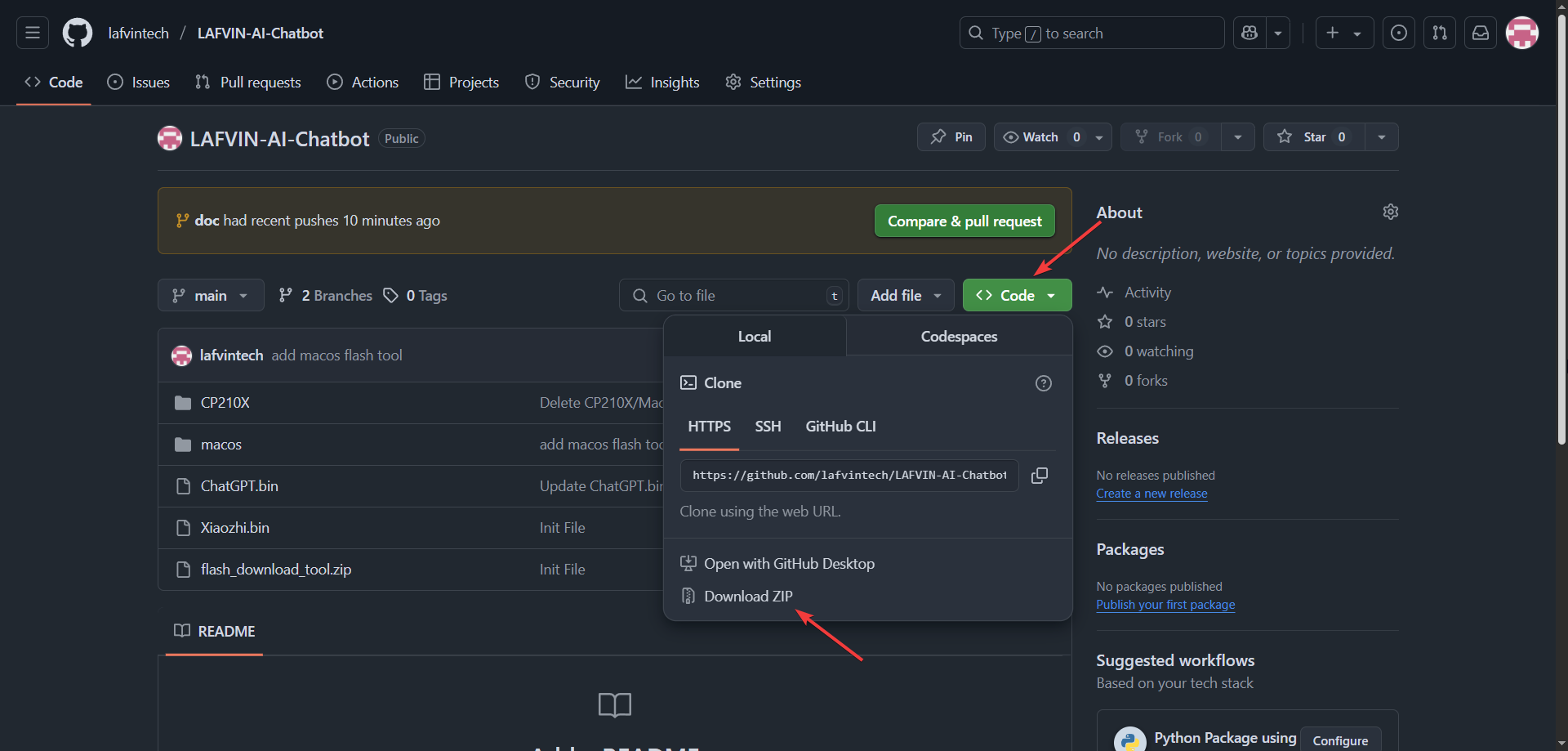Viewport: 1568px width, 751px height.
Task: Click the macos folder icon
Action: click(x=183, y=445)
